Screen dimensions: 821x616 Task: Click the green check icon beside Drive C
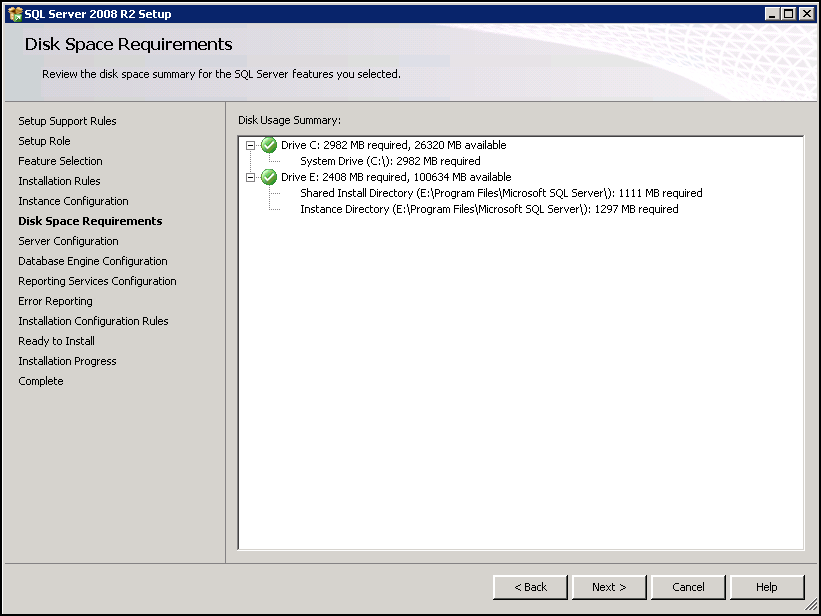point(267,145)
